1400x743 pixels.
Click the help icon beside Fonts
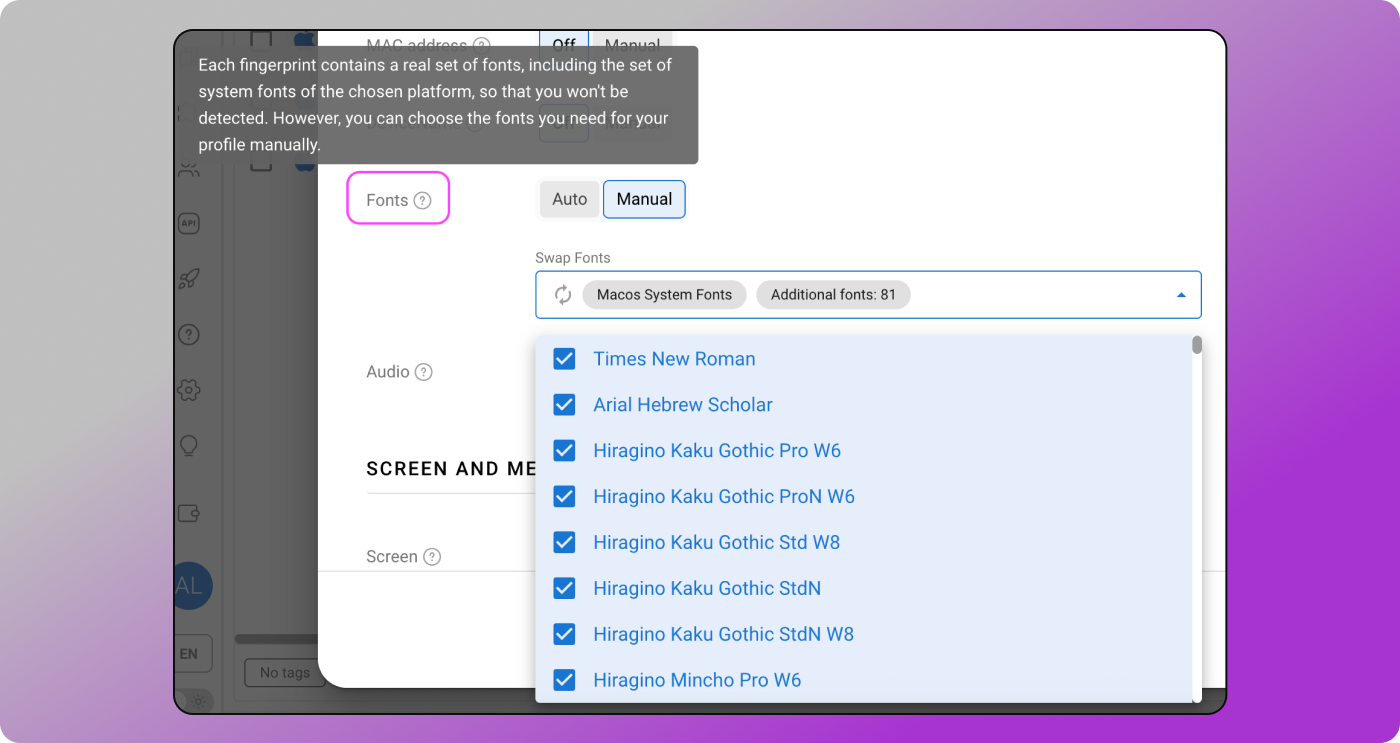click(423, 200)
